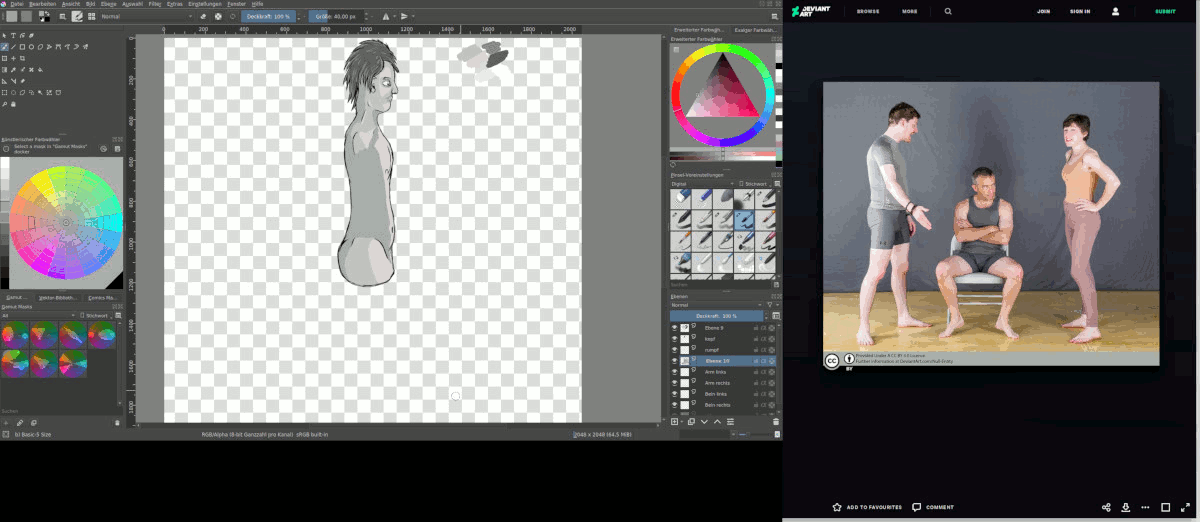Select the Crop tool
This screenshot has height=522, width=1200.
(x=22, y=58)
